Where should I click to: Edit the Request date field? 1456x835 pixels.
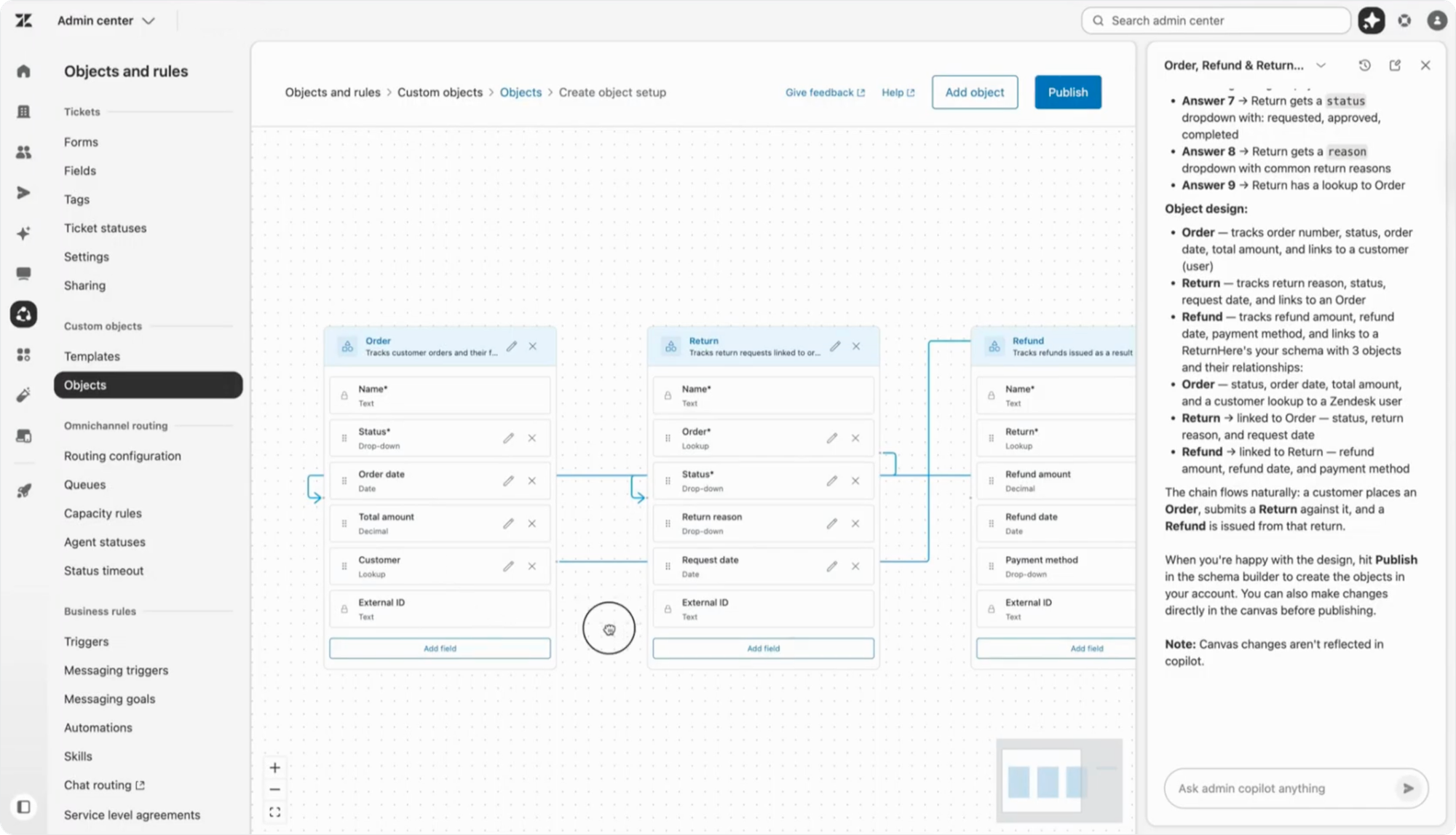pos(831,566)
